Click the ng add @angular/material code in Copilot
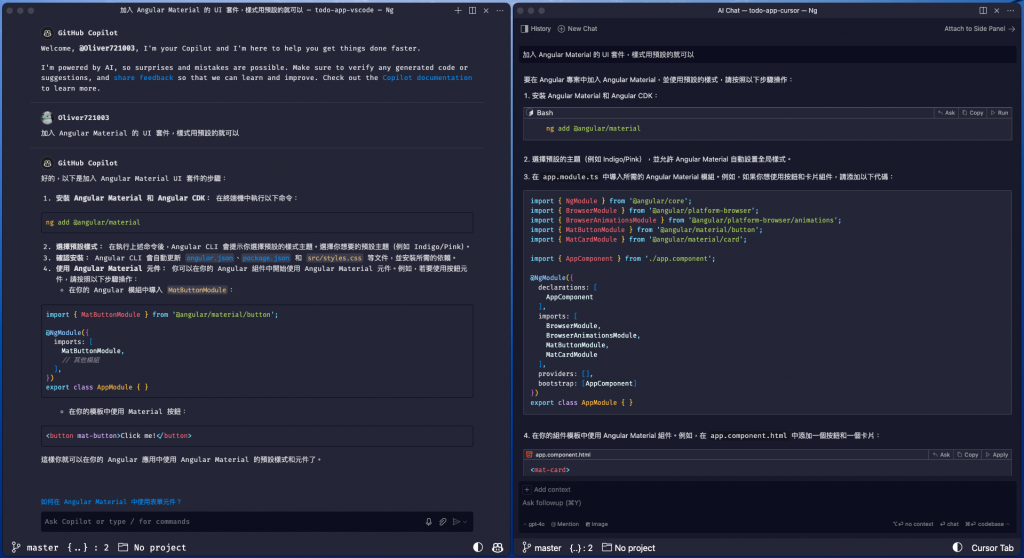1024x558 pixels. (93, 223)
